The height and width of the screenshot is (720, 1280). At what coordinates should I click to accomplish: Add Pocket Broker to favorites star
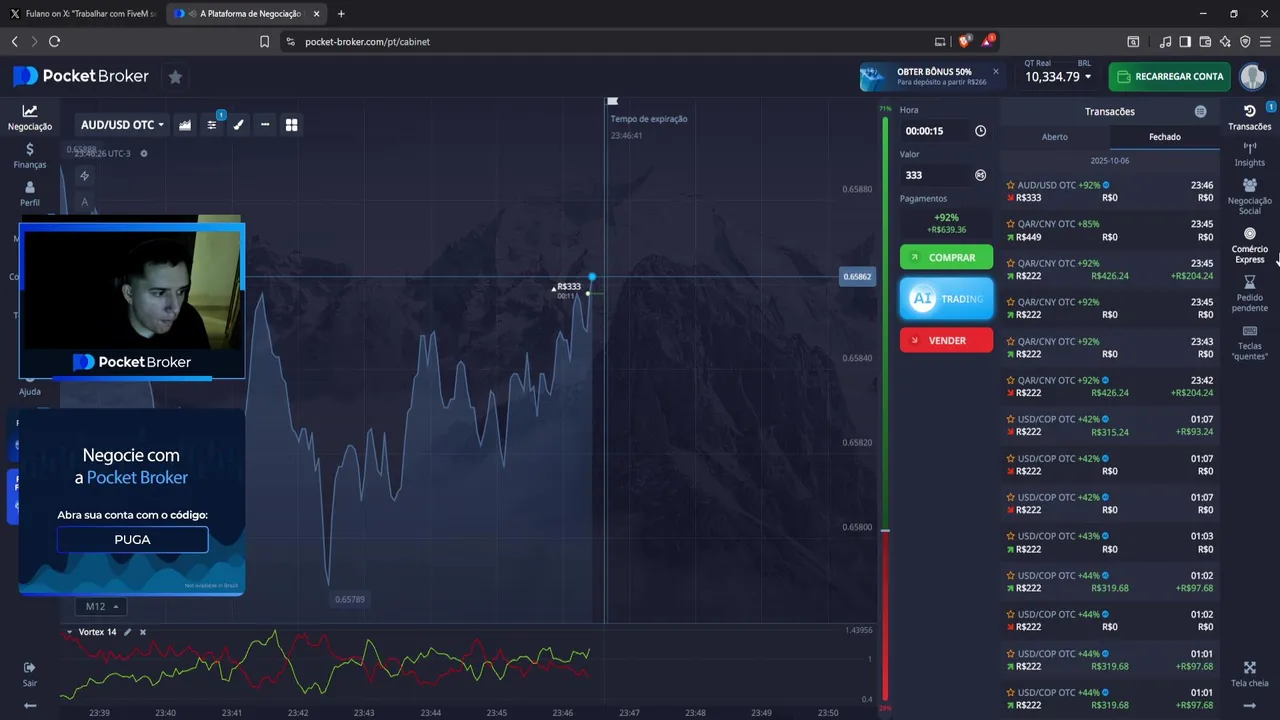[x=175, y=77]
